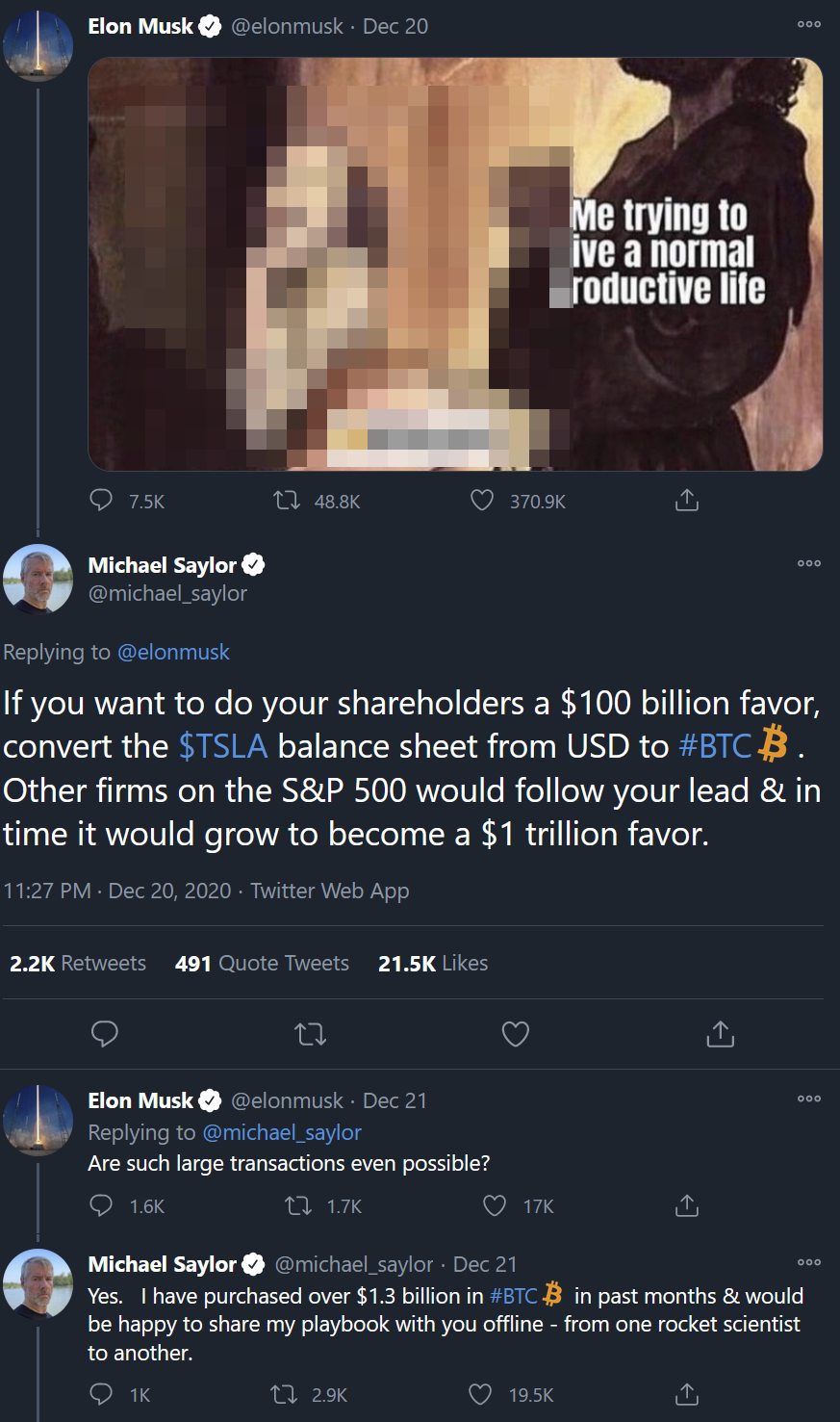Retweet Michael Saylor's main tweet

click(x=310, y=1034)
